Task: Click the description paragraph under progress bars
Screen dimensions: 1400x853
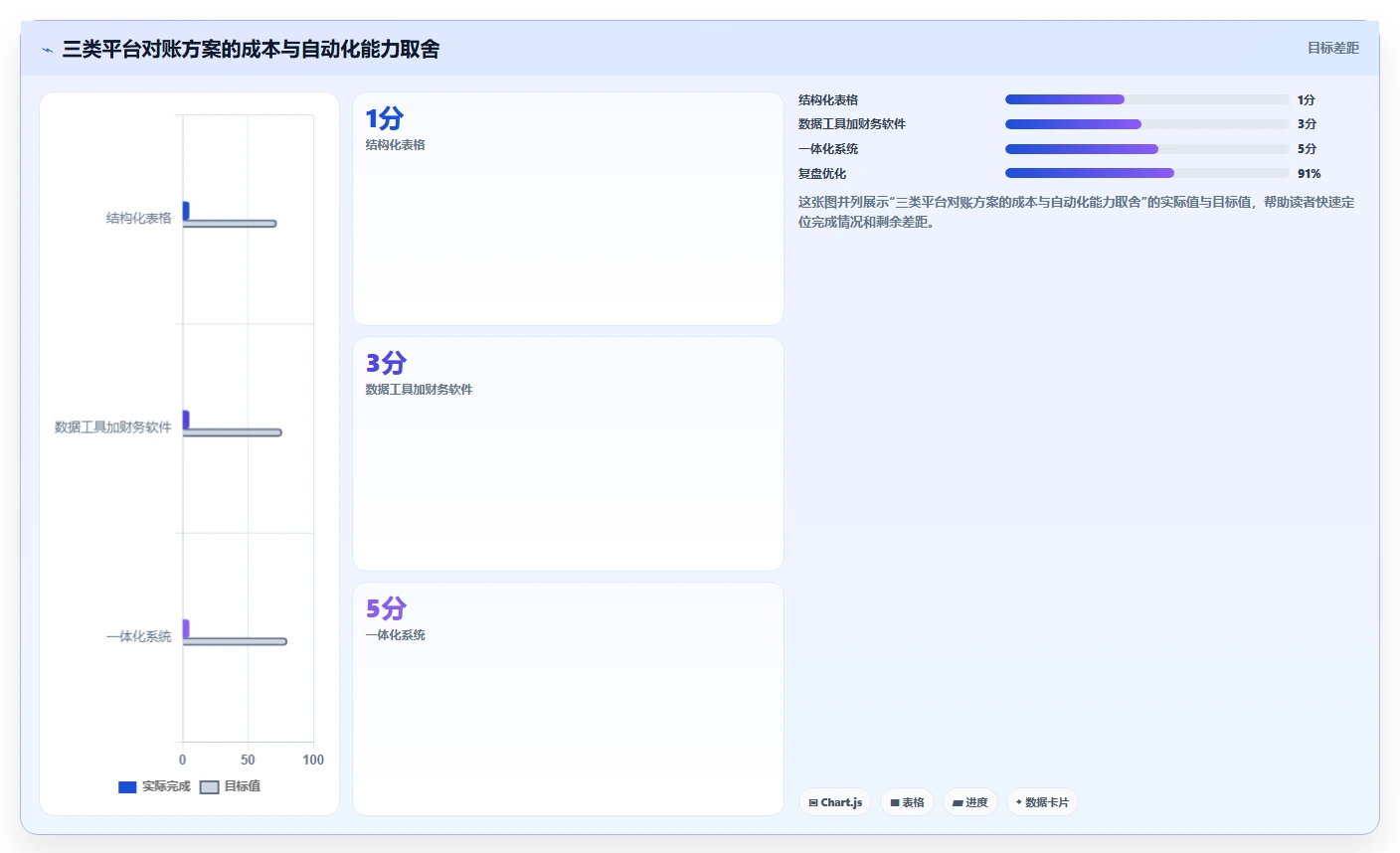Action: tap(1077, 212)
